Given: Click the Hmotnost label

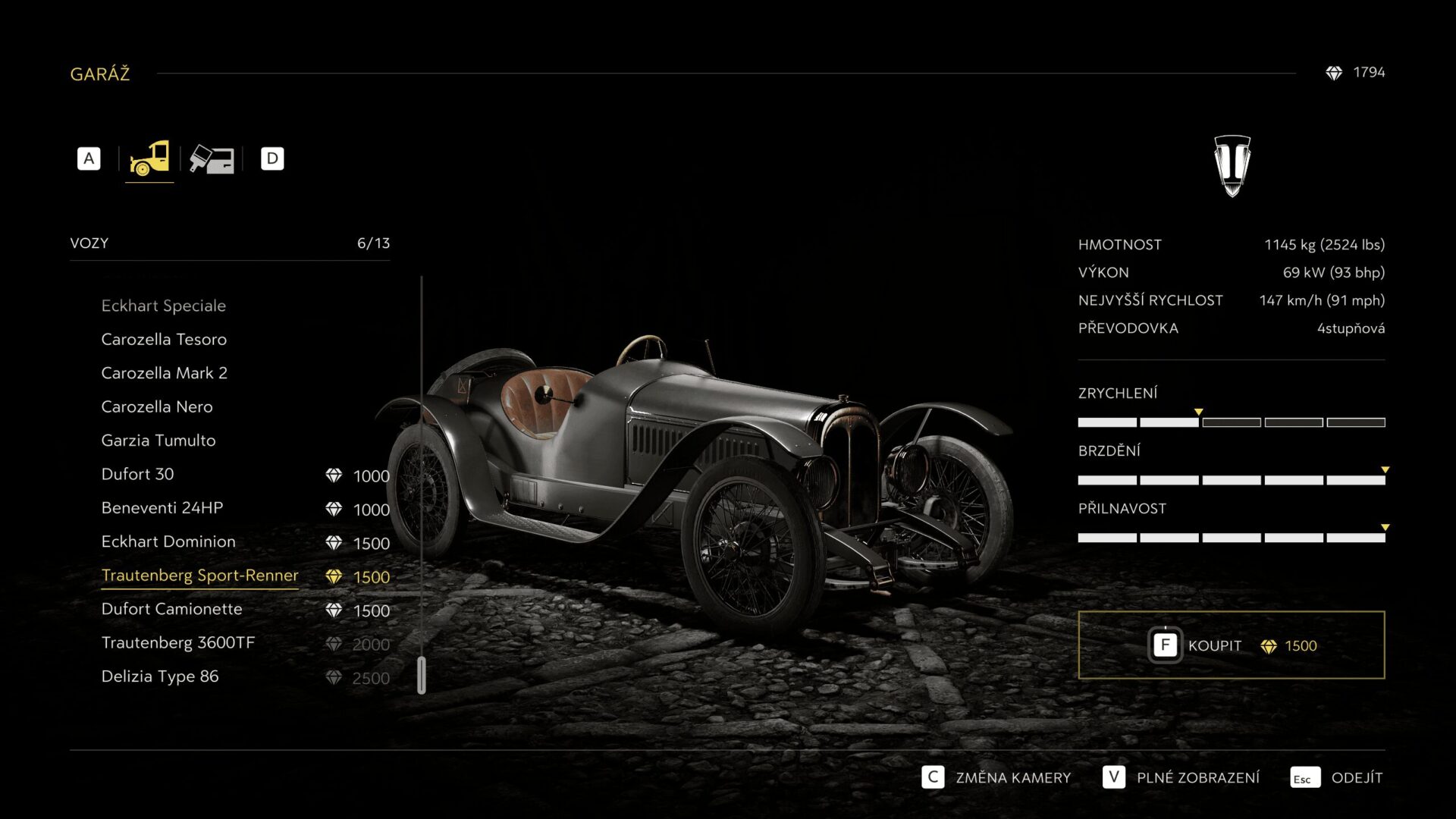Looking at the screenshot, I should [x=1120, y=245].
